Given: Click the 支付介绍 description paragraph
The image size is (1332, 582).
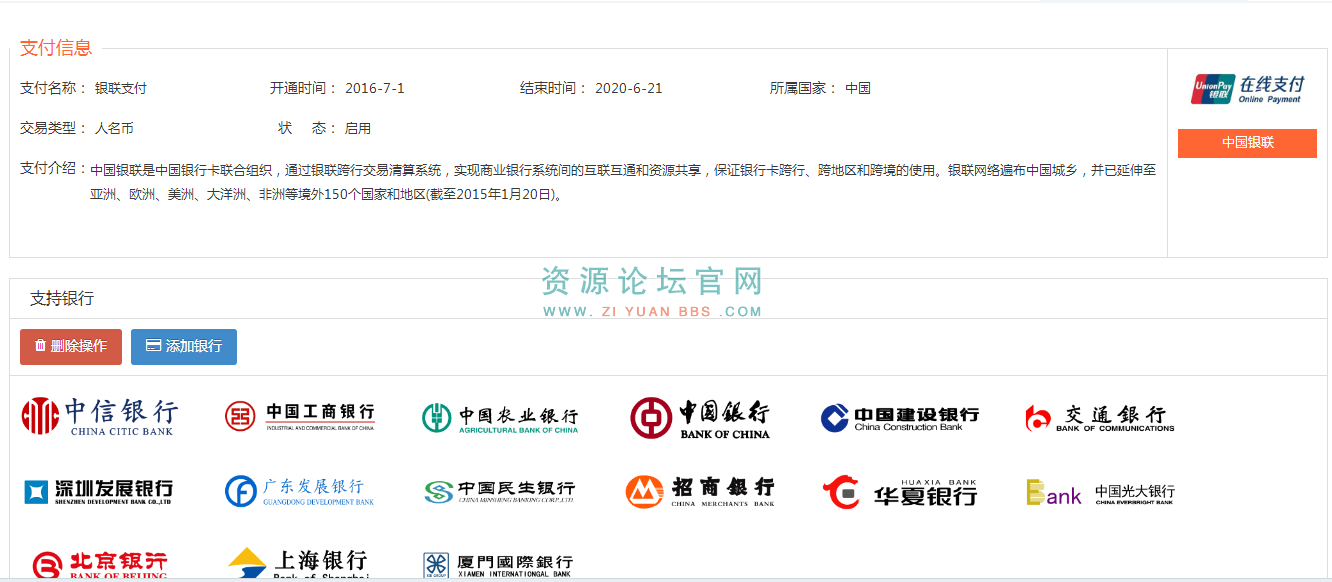Looking at the screenshot, I should (623, 182).
